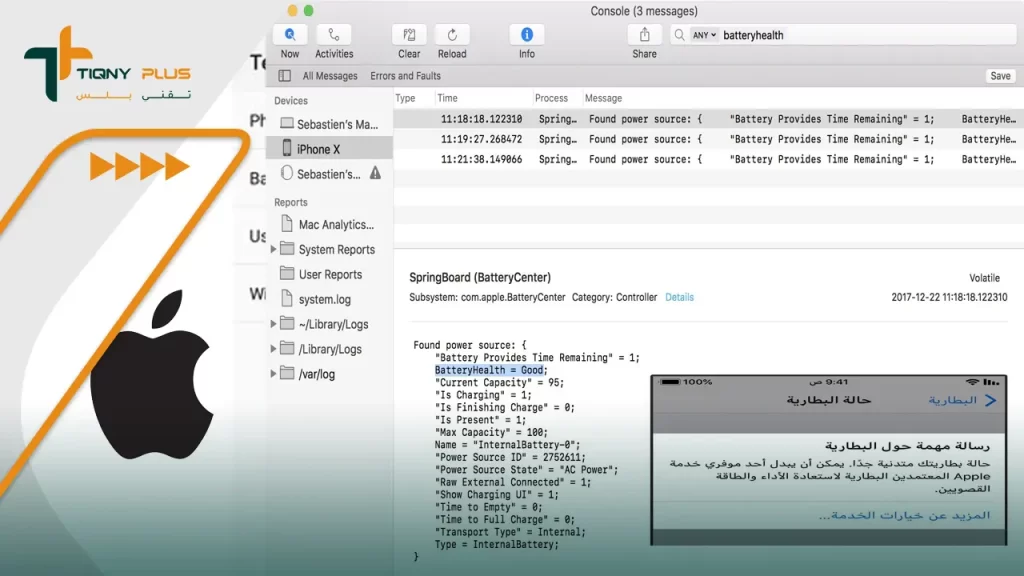Click the /var/log folder icon
This screenshot has height=576, width=1024.
pyautogui.click(x=287, y=374)
